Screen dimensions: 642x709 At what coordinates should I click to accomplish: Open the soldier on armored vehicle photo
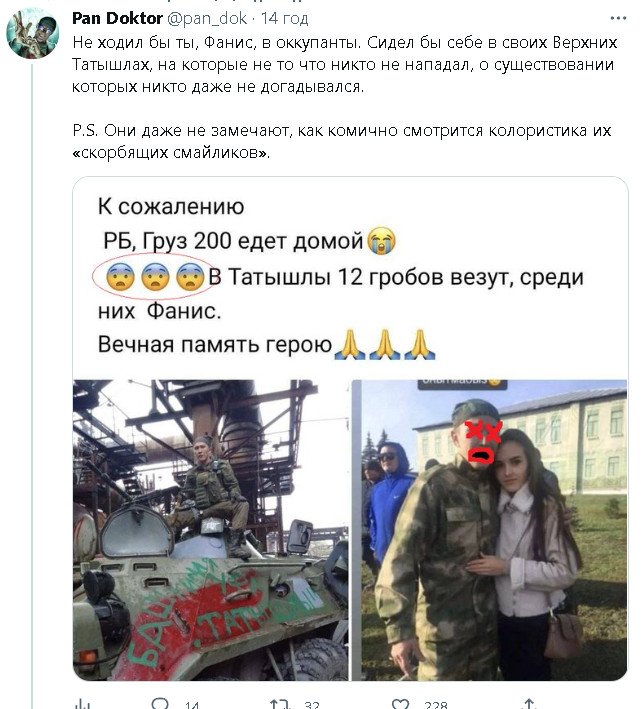tap(210, 530)
